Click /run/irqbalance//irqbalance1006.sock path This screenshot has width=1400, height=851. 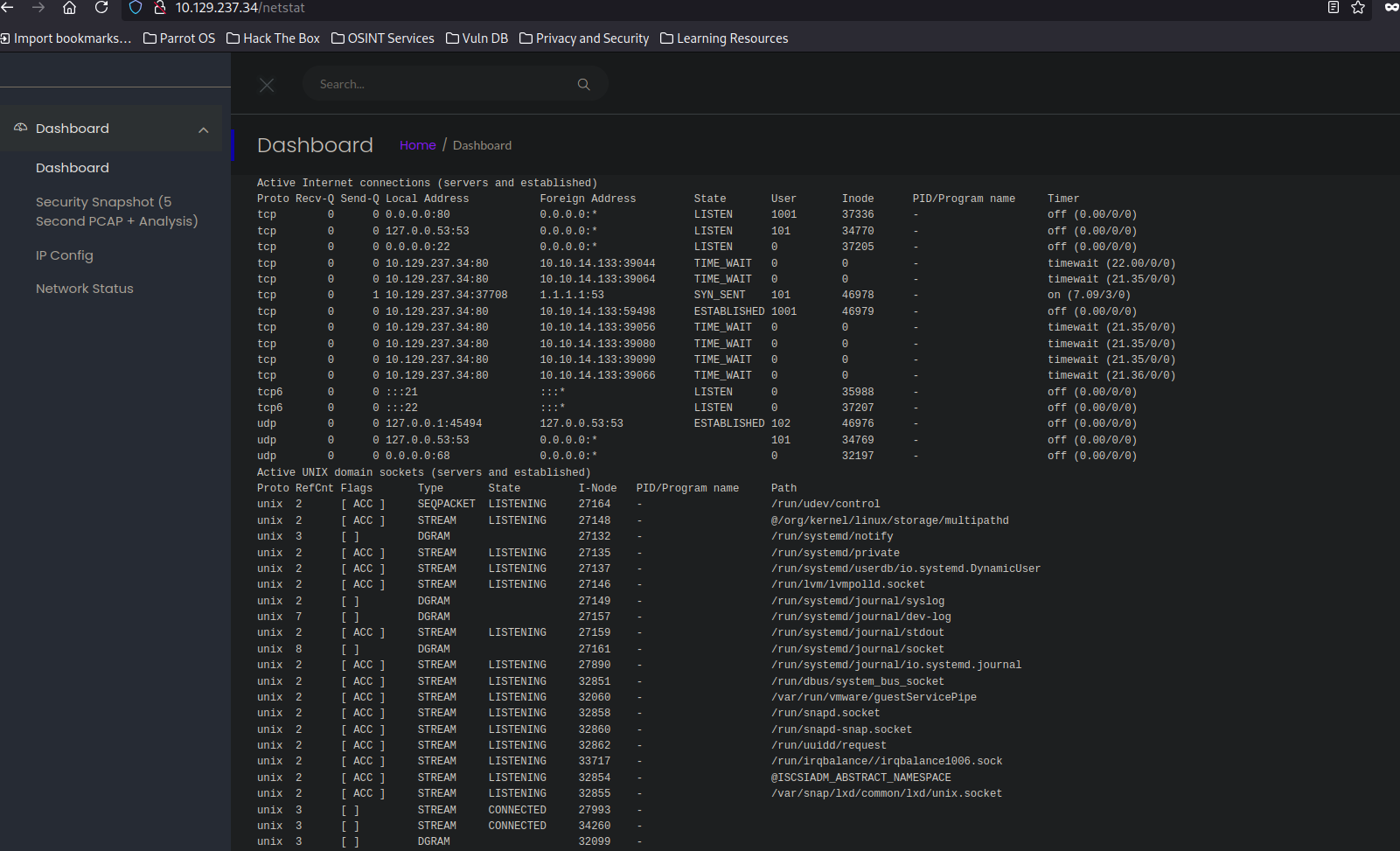(x=887, y=762)
